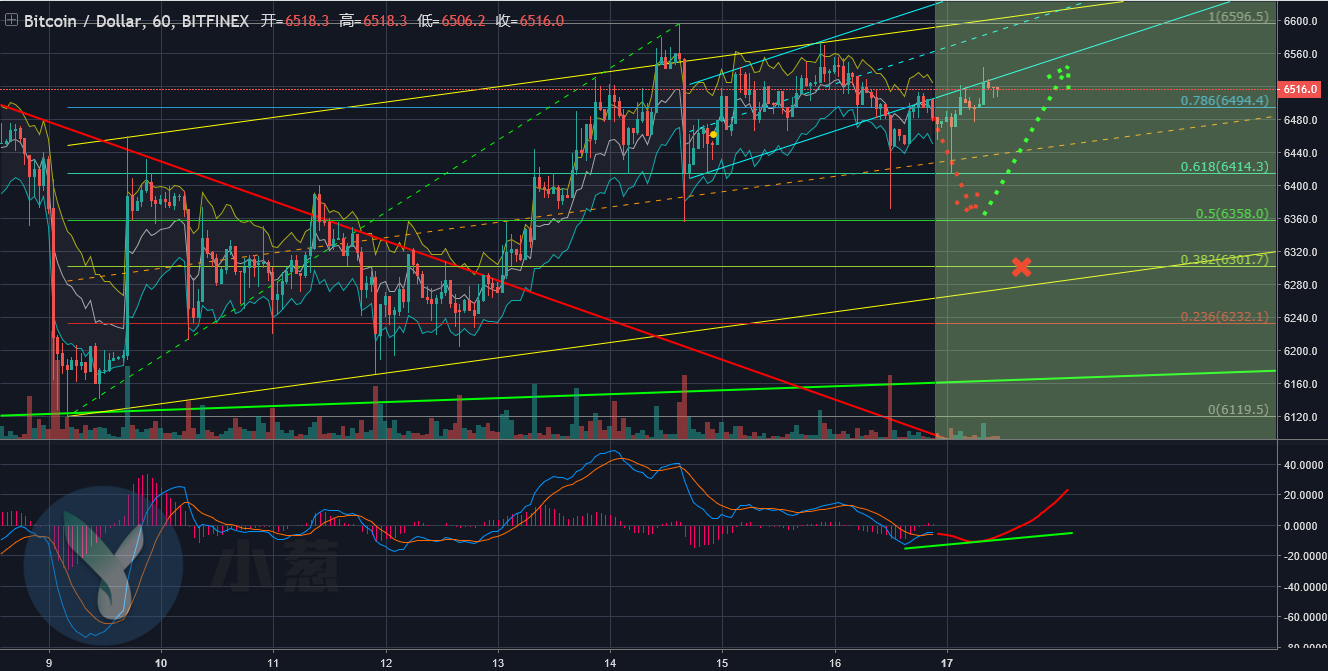
Task: Click date label 15 on time axis
Action: coord(722,662)
